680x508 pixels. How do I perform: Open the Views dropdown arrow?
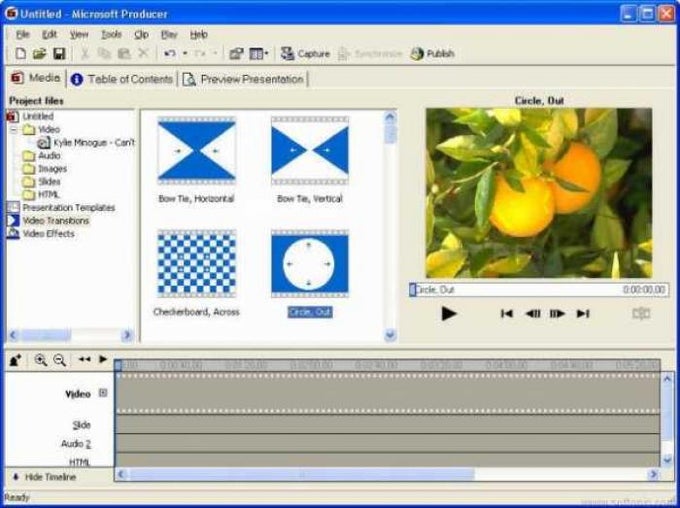266,53
